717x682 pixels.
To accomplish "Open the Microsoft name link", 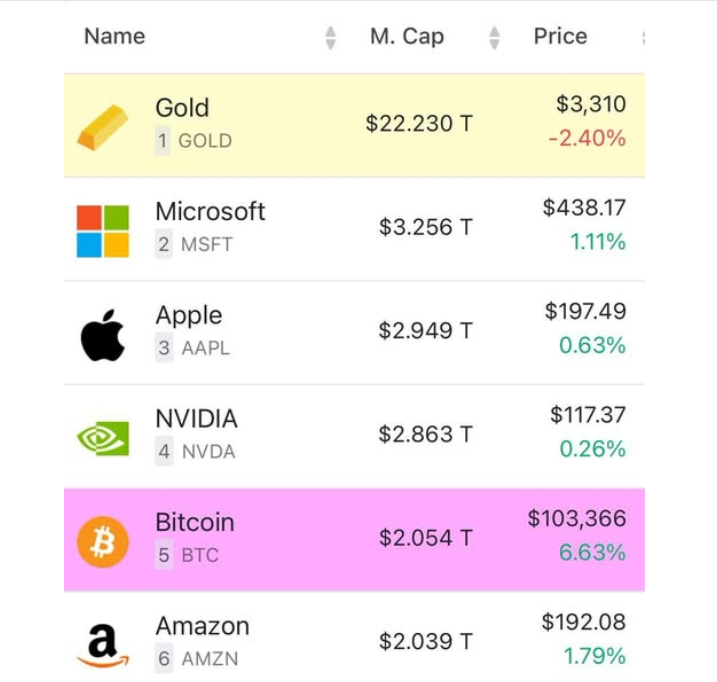I will tap(210, 211).
